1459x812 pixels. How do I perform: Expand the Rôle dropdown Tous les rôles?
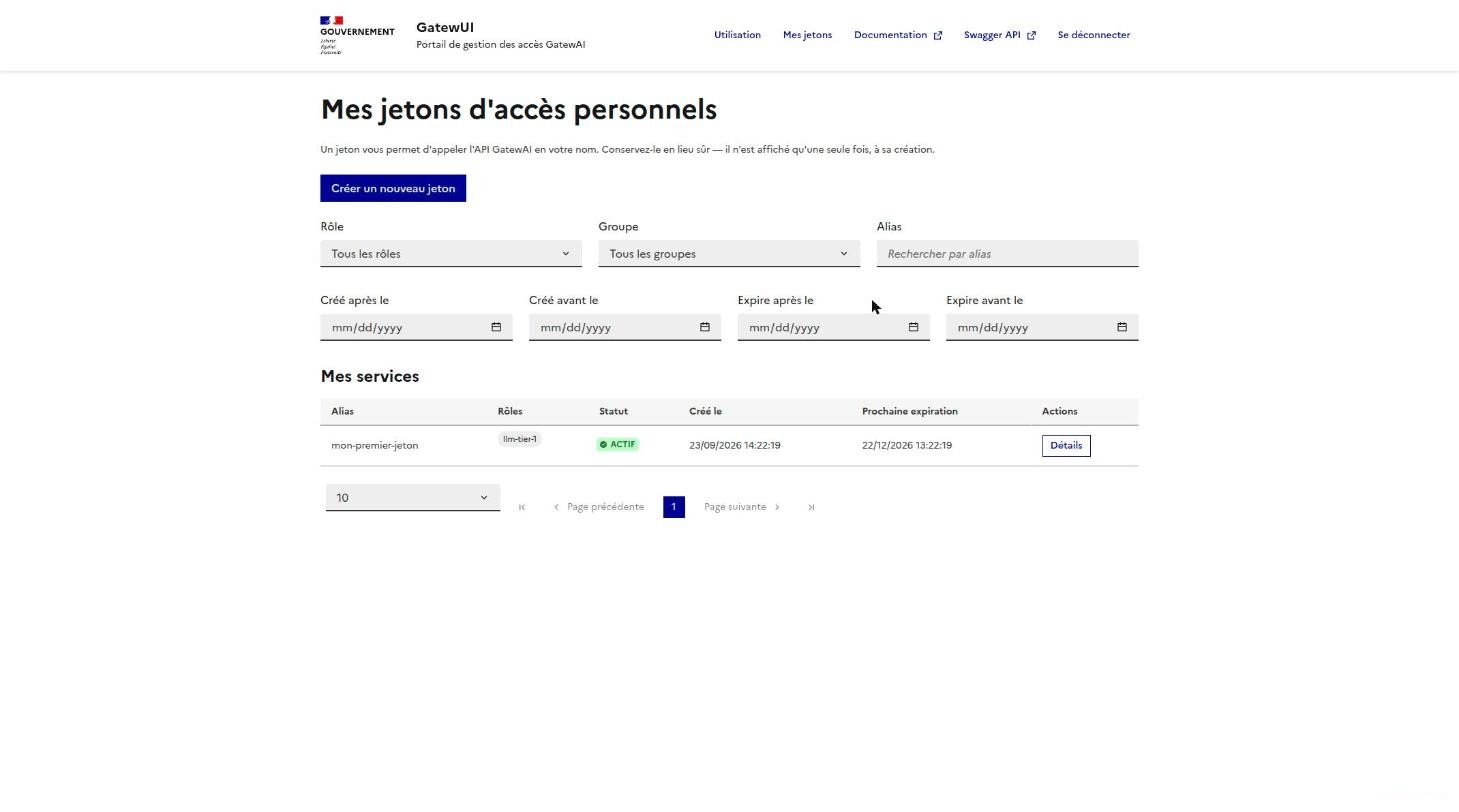(451, 254)
